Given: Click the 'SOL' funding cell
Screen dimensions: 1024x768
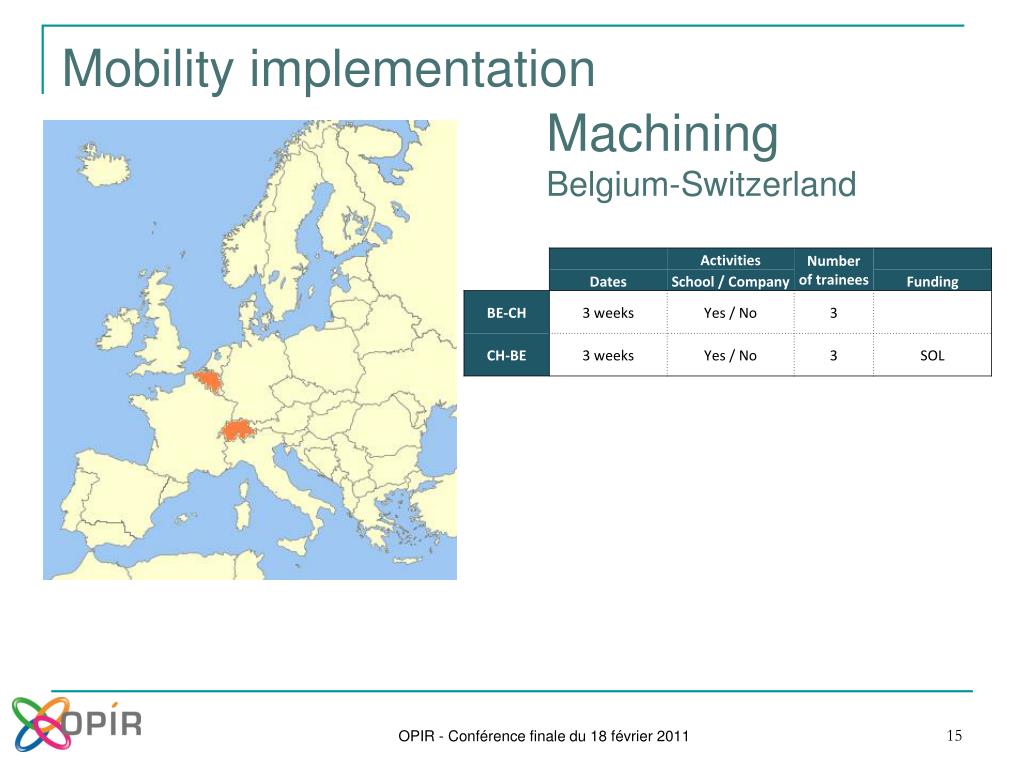Looking at the screenshot, I should (932, 355).
